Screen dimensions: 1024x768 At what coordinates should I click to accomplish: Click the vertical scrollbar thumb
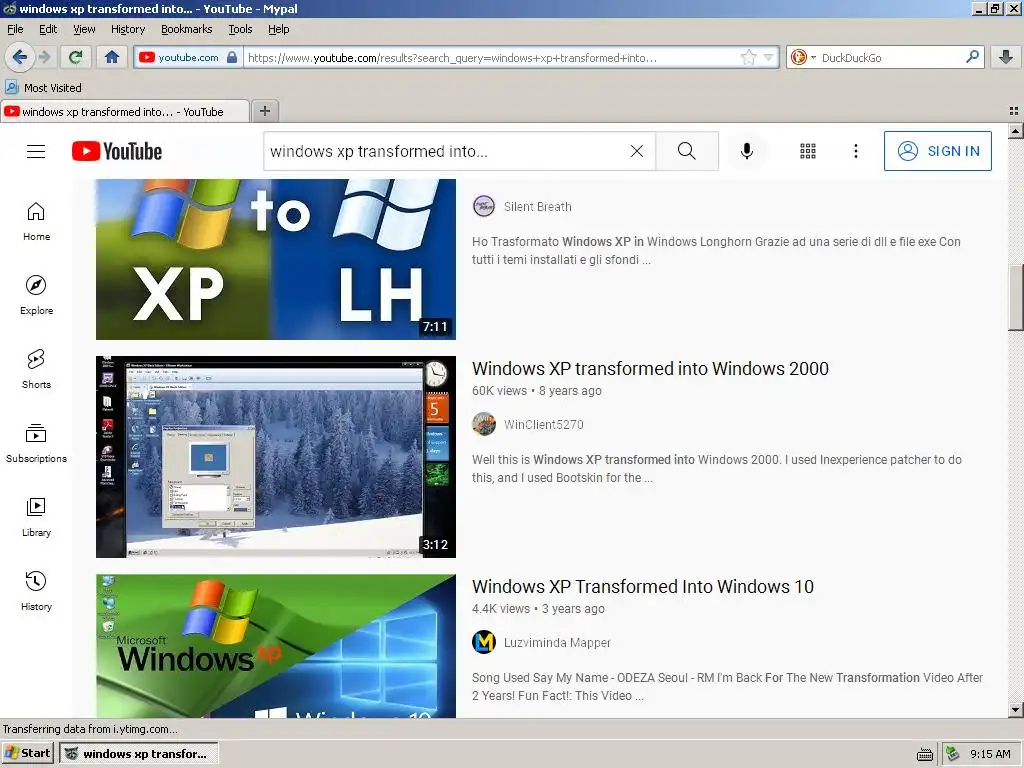click(x=1015, y=298)
